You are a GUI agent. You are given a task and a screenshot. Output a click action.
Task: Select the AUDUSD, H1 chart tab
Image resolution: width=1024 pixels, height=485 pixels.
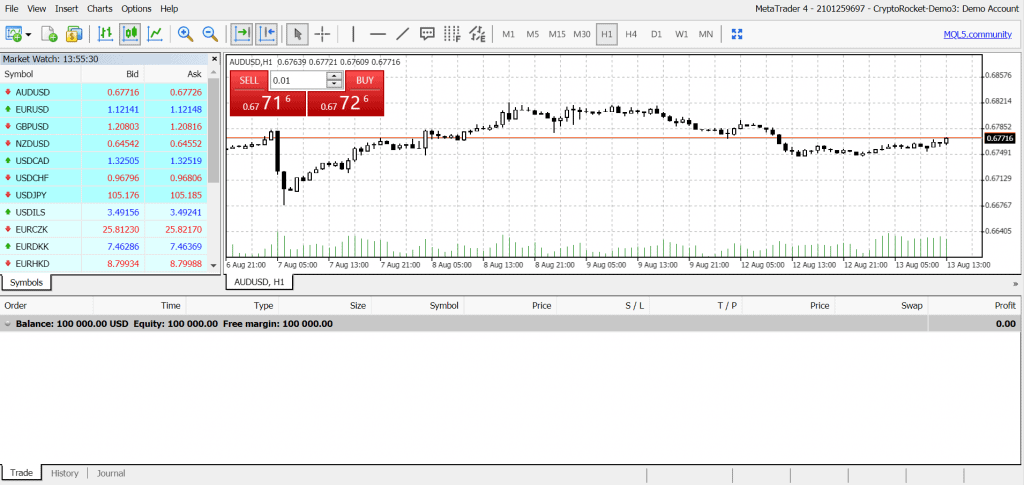click(259, 281)
